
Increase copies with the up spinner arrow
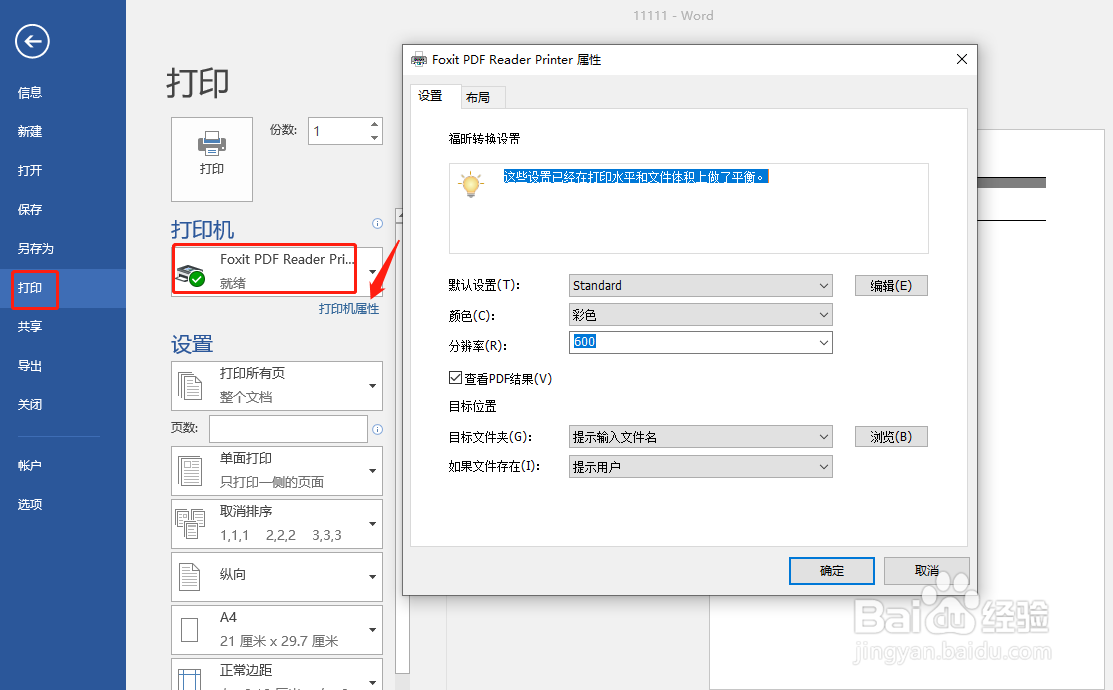click(374, 124)
